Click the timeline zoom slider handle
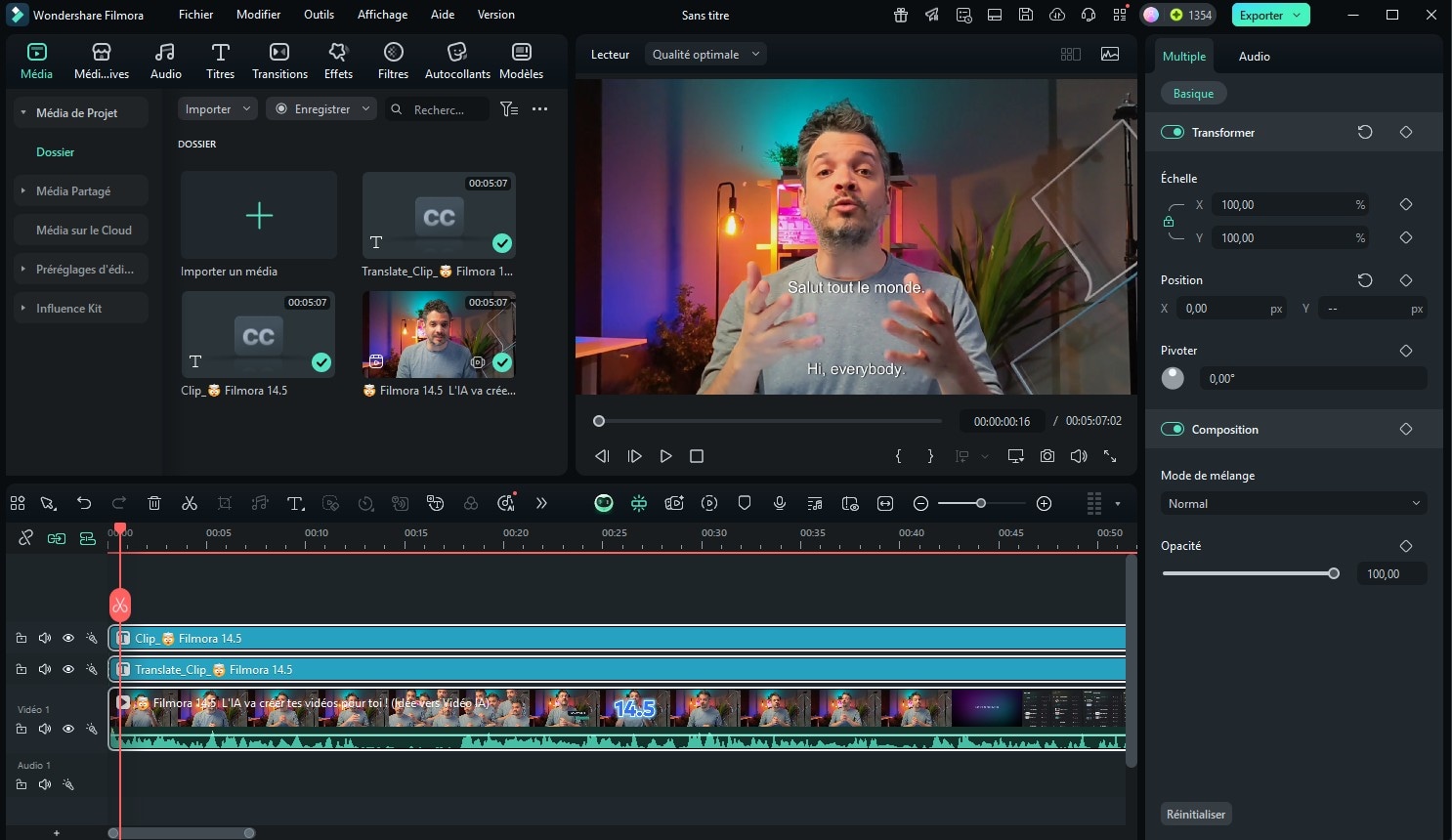 (980, 503)
